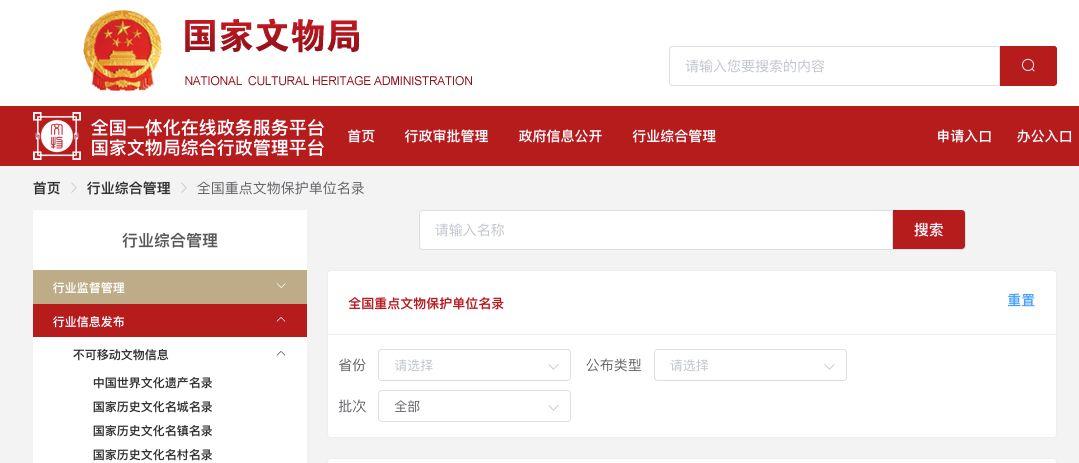Click the magnifier search button in header
The image size is (1079, 463).
[1028, 66]
